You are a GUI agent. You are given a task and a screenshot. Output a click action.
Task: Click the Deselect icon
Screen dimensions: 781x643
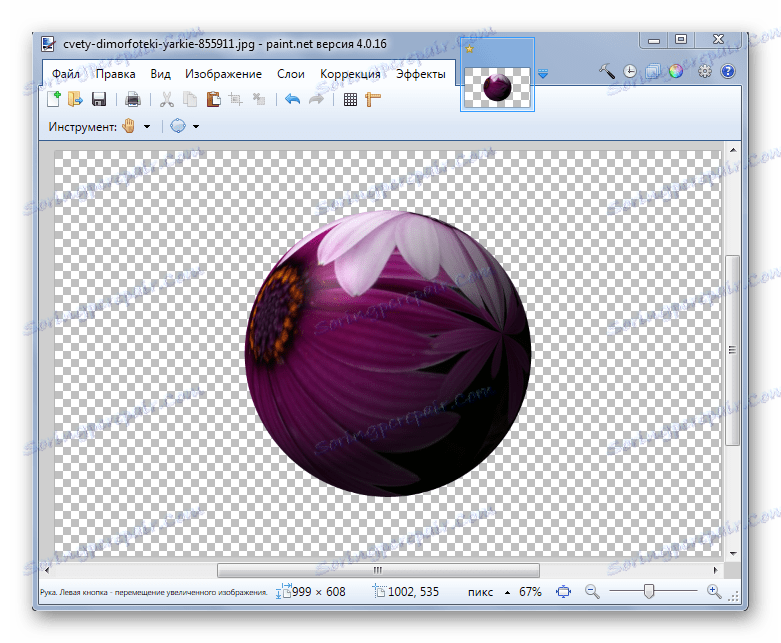point(259,100)
